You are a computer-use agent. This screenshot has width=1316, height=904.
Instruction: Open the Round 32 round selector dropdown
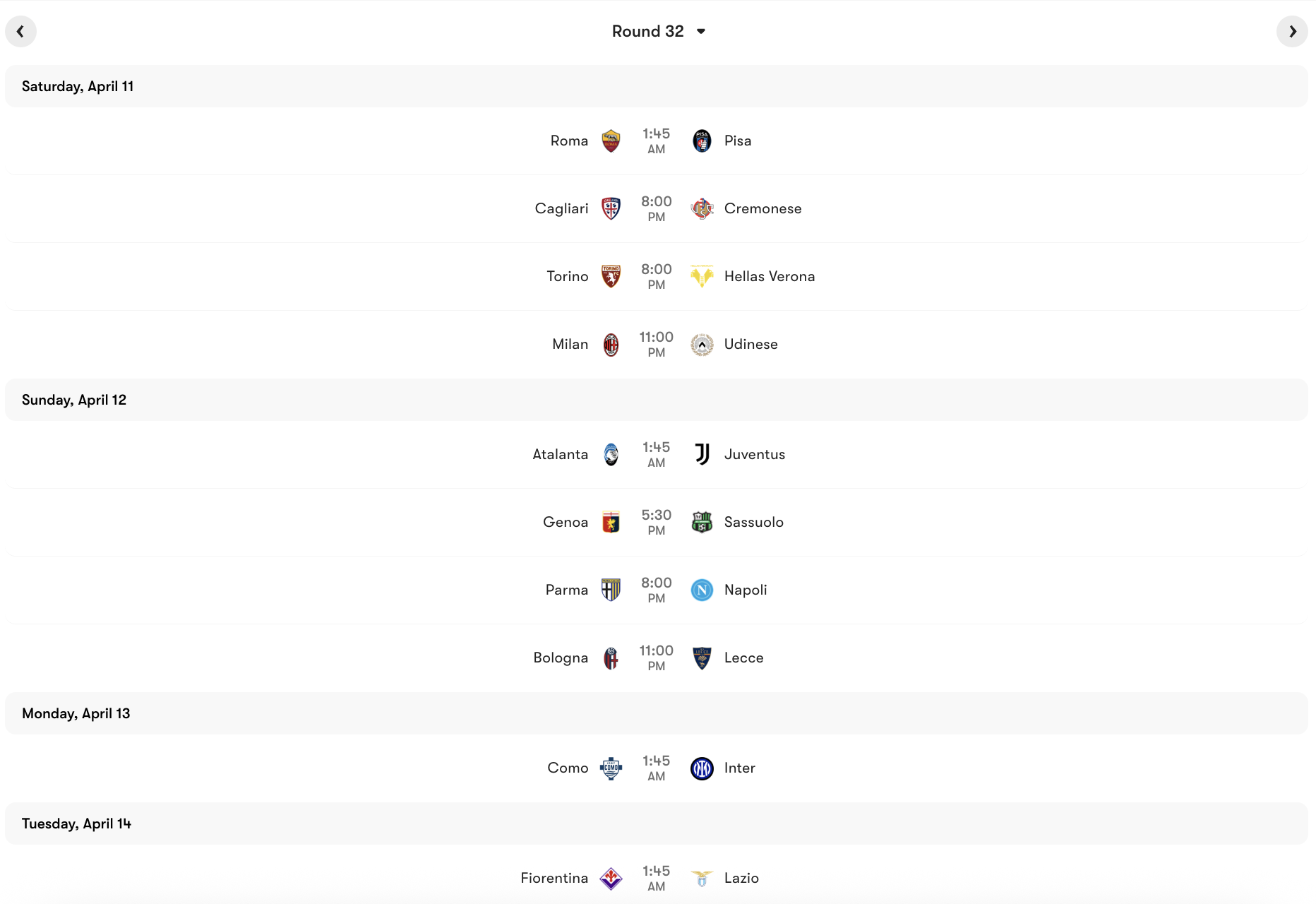pyautogui.click(x=658, y=31)
